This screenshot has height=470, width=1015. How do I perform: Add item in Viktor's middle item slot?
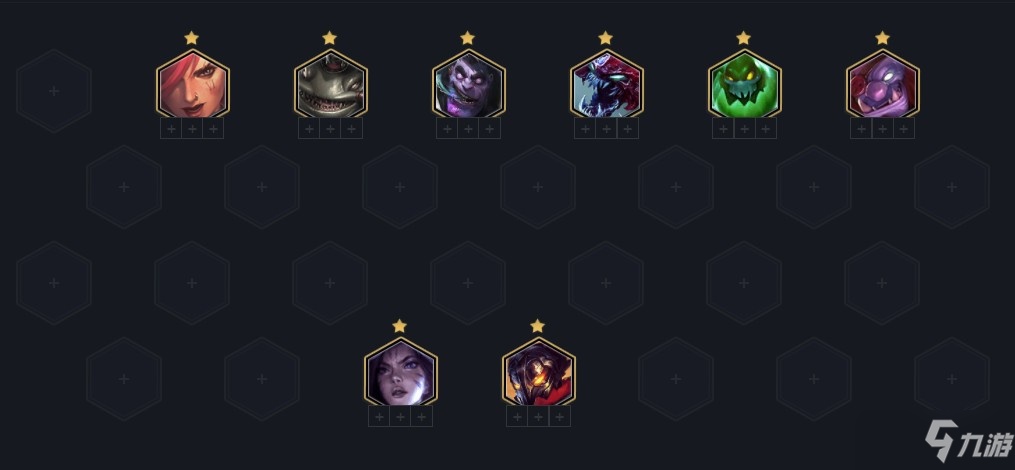tap(538, 416)
